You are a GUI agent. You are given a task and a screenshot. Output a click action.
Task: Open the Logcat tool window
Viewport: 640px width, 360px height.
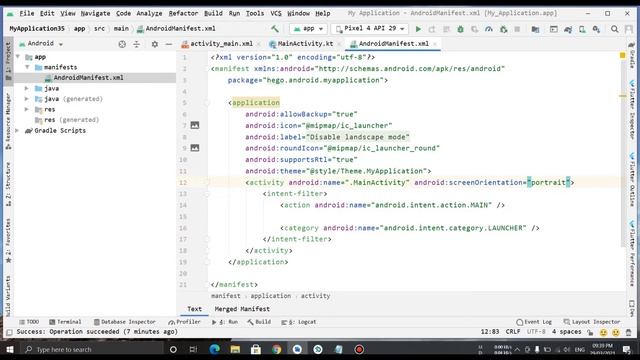(x=299, y=322)
